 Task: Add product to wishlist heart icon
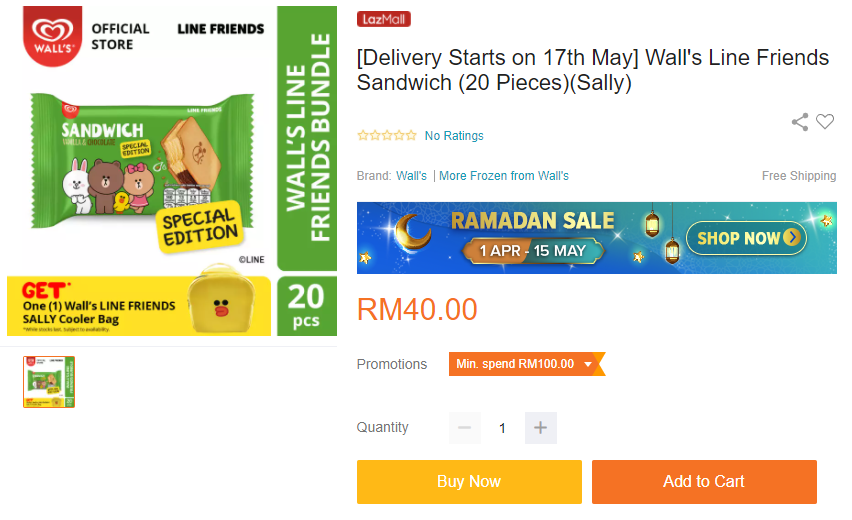point(825,122)
